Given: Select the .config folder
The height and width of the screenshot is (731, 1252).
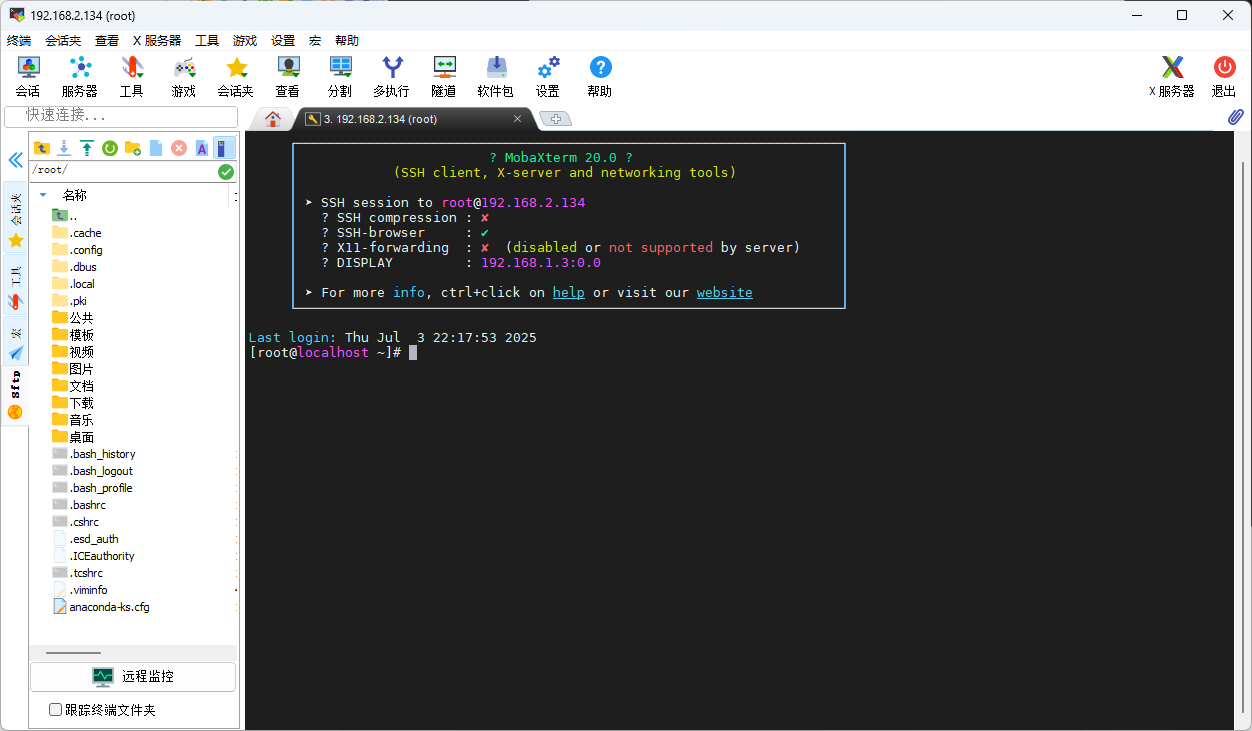Looking at the screenshot, I should 77,250.
